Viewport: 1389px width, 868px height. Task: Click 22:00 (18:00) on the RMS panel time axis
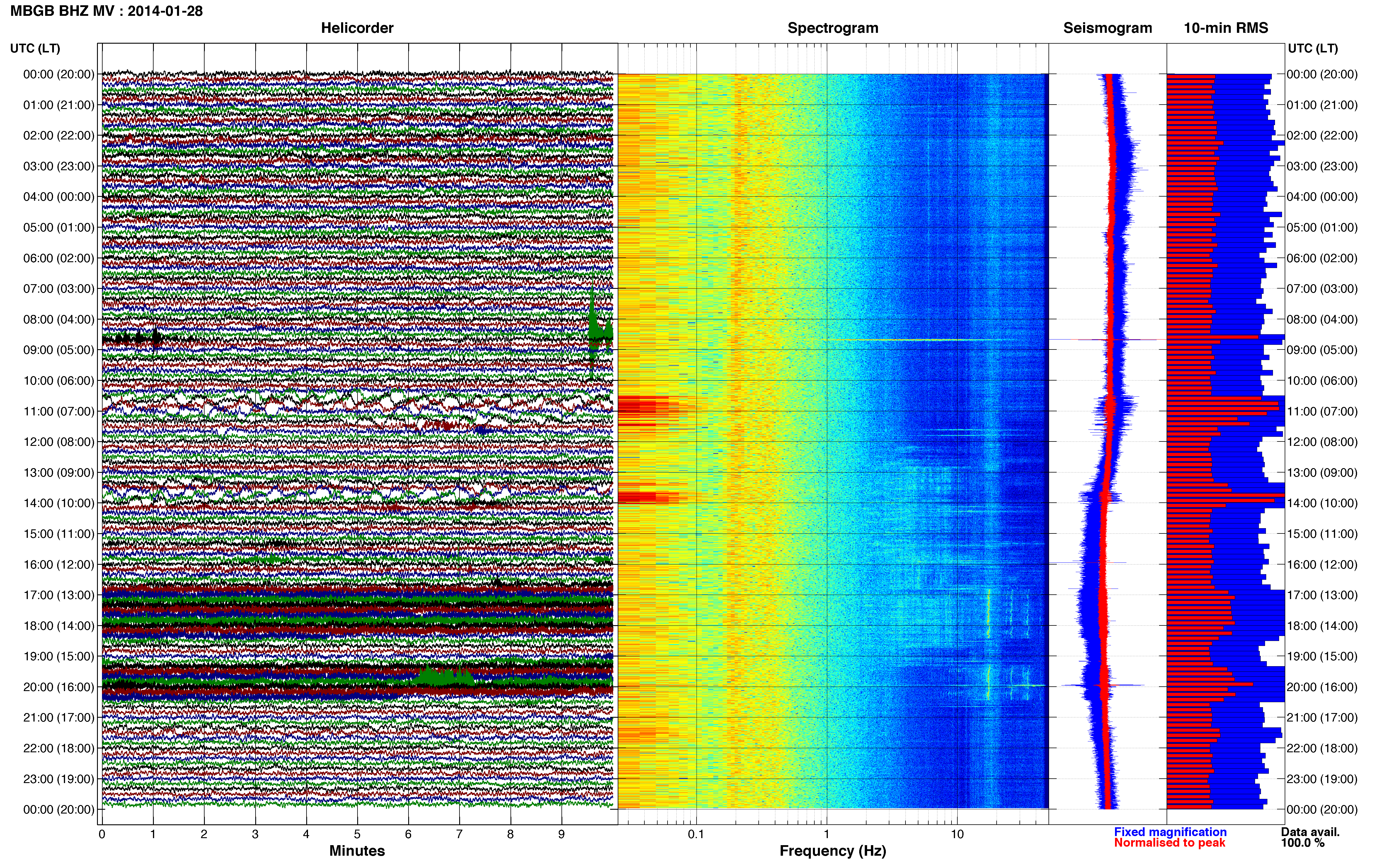[x=1322, y=748]
